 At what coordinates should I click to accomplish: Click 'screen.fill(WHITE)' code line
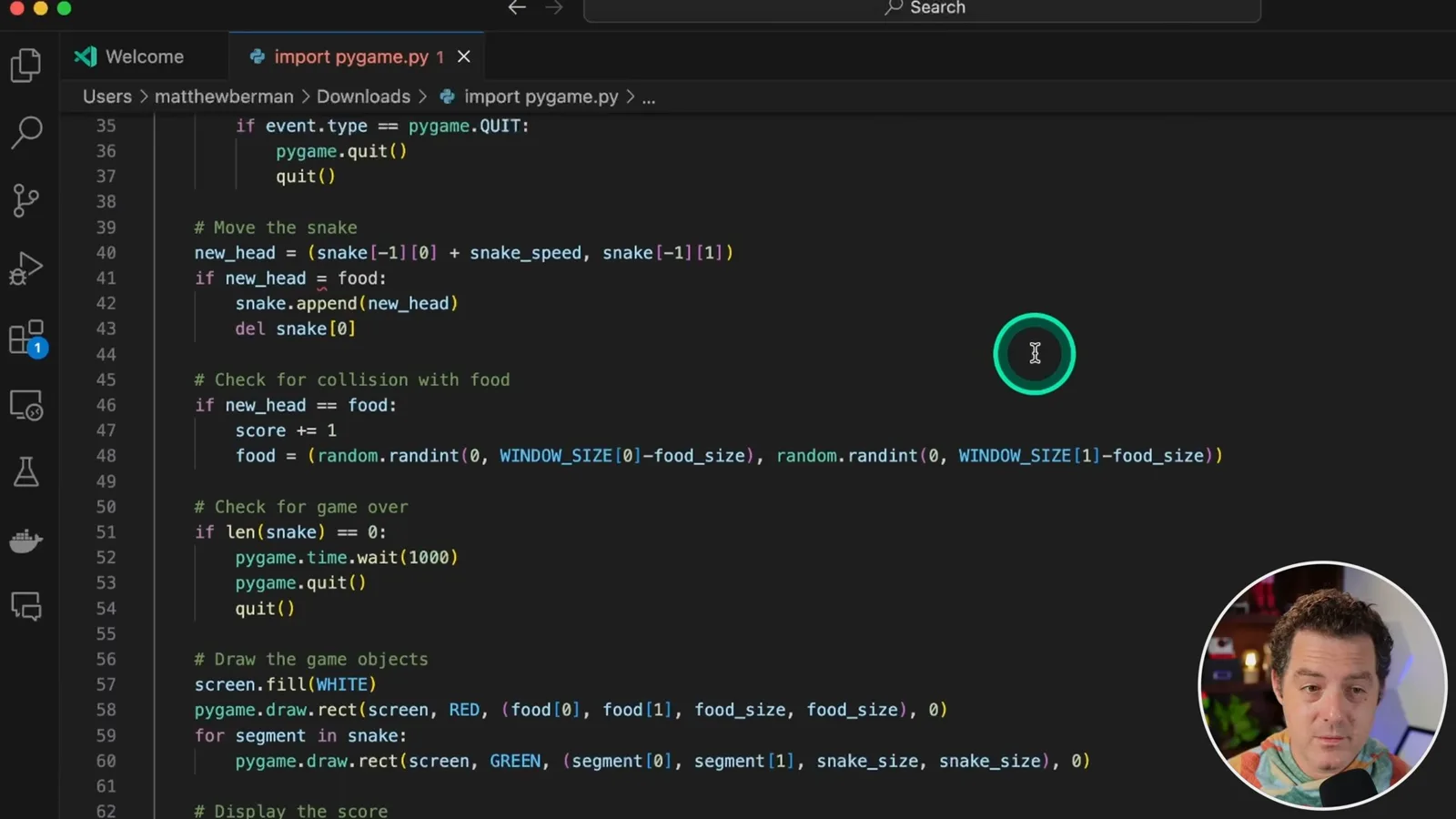pyautogui.click(x=285, y=684)
